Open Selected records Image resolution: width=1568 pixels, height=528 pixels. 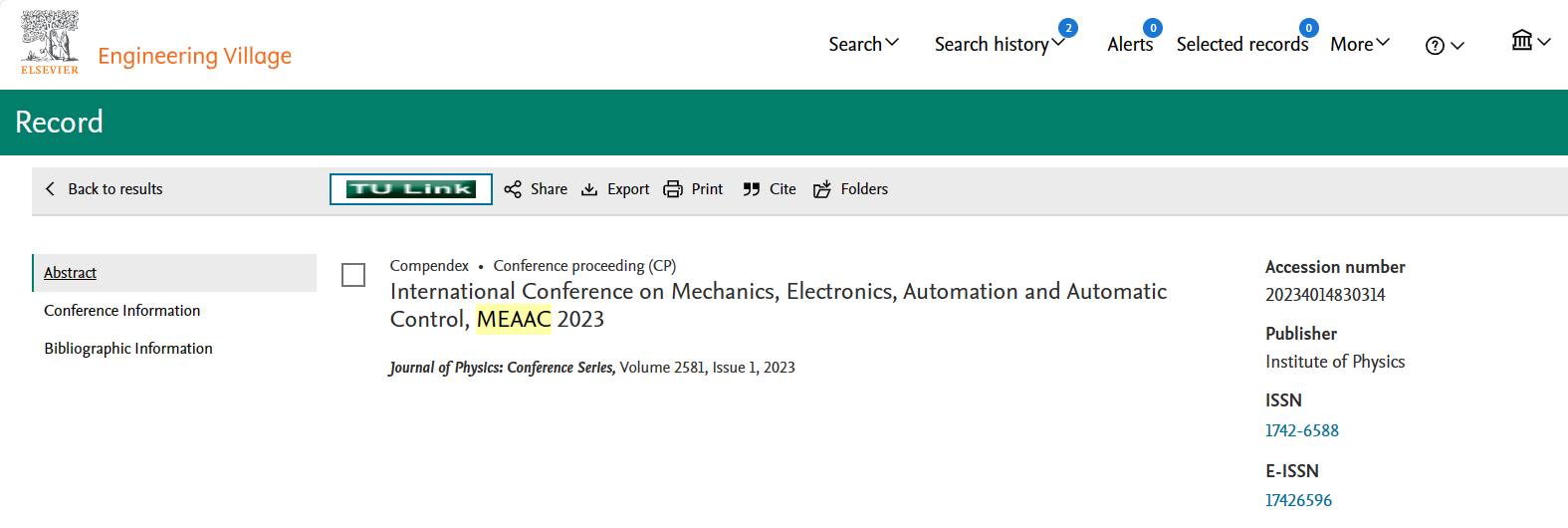click(1241, 44)
